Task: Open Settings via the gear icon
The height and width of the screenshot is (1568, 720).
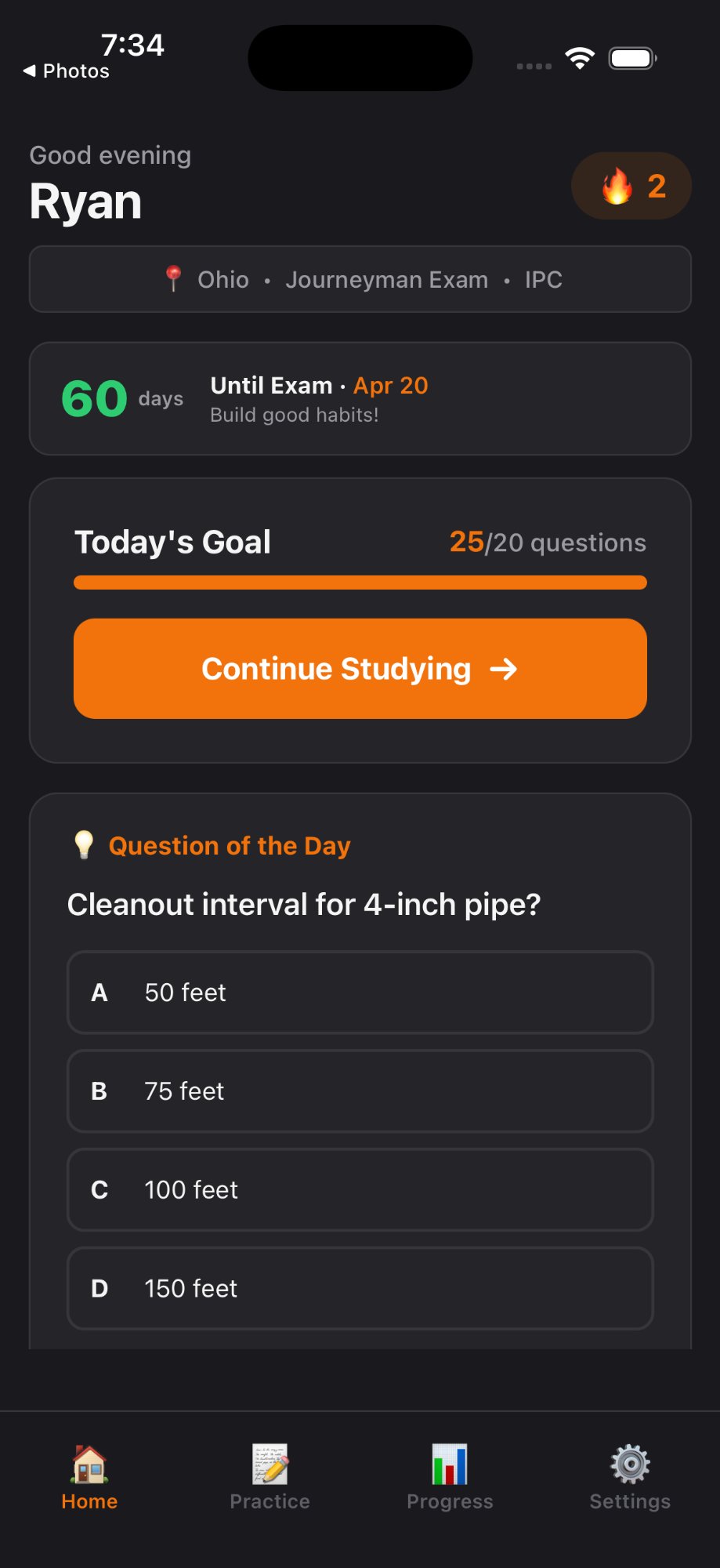Action: click(630, 1464)
